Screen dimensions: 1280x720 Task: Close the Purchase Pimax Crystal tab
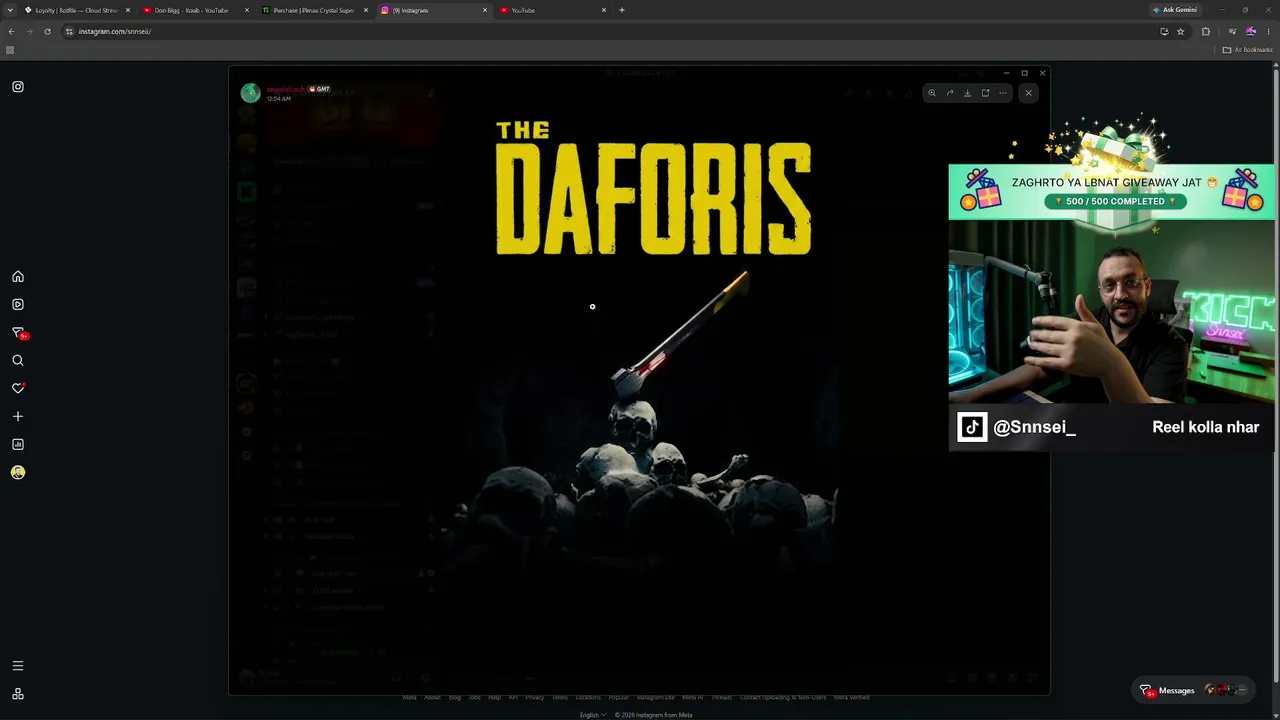pos(366,10)
